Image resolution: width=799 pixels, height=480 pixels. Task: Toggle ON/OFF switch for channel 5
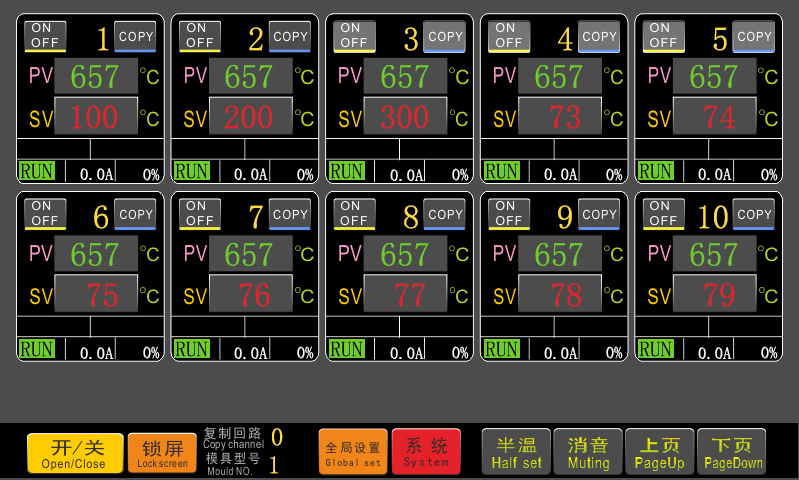[x=663, y=35]
